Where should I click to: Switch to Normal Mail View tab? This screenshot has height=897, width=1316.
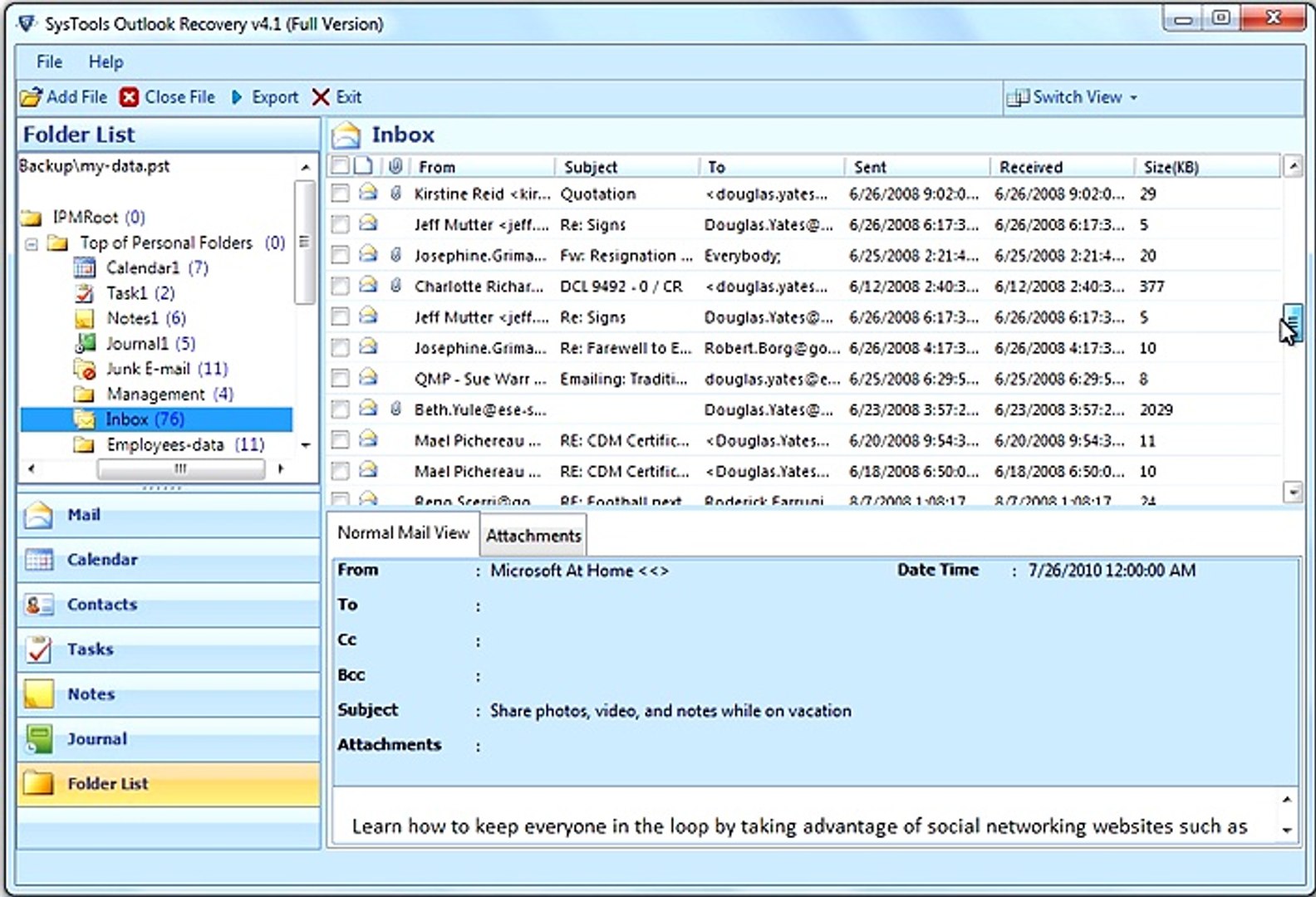[x=404, y=533]
